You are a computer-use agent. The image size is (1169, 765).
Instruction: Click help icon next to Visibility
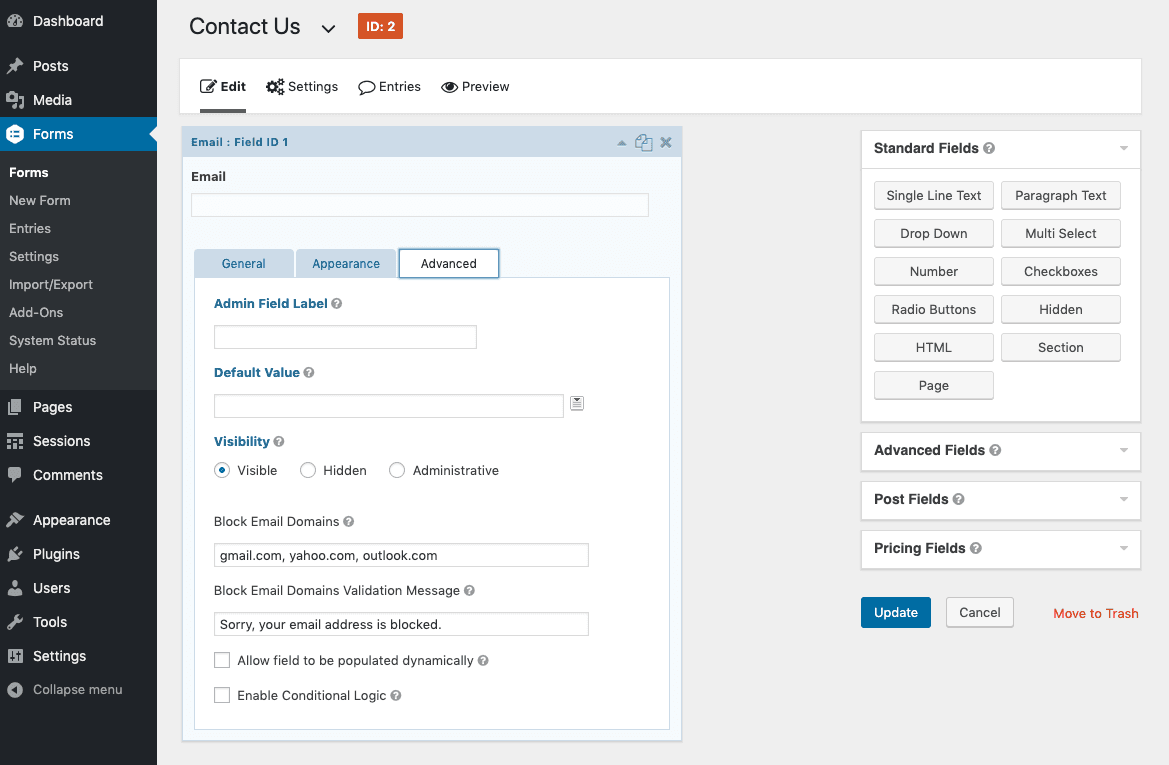click(x=279, y=441)
